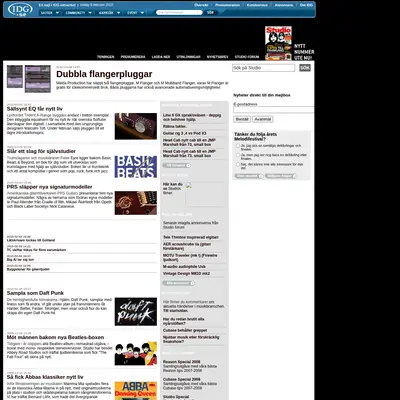
Task: Open the Ladda ner menu item
Action: (x=161, y=57)
